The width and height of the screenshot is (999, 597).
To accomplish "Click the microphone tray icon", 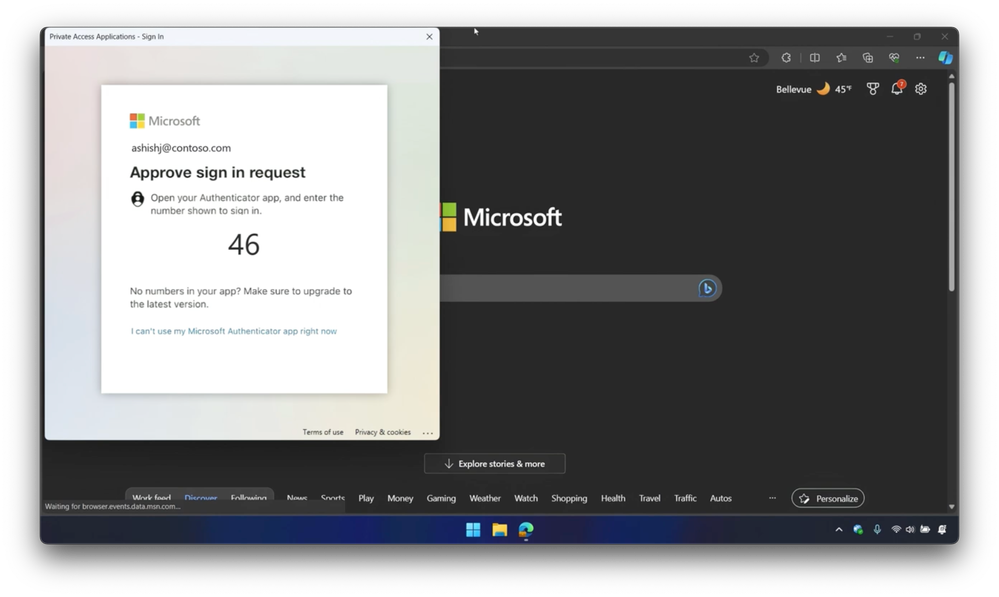I will 877,529.
